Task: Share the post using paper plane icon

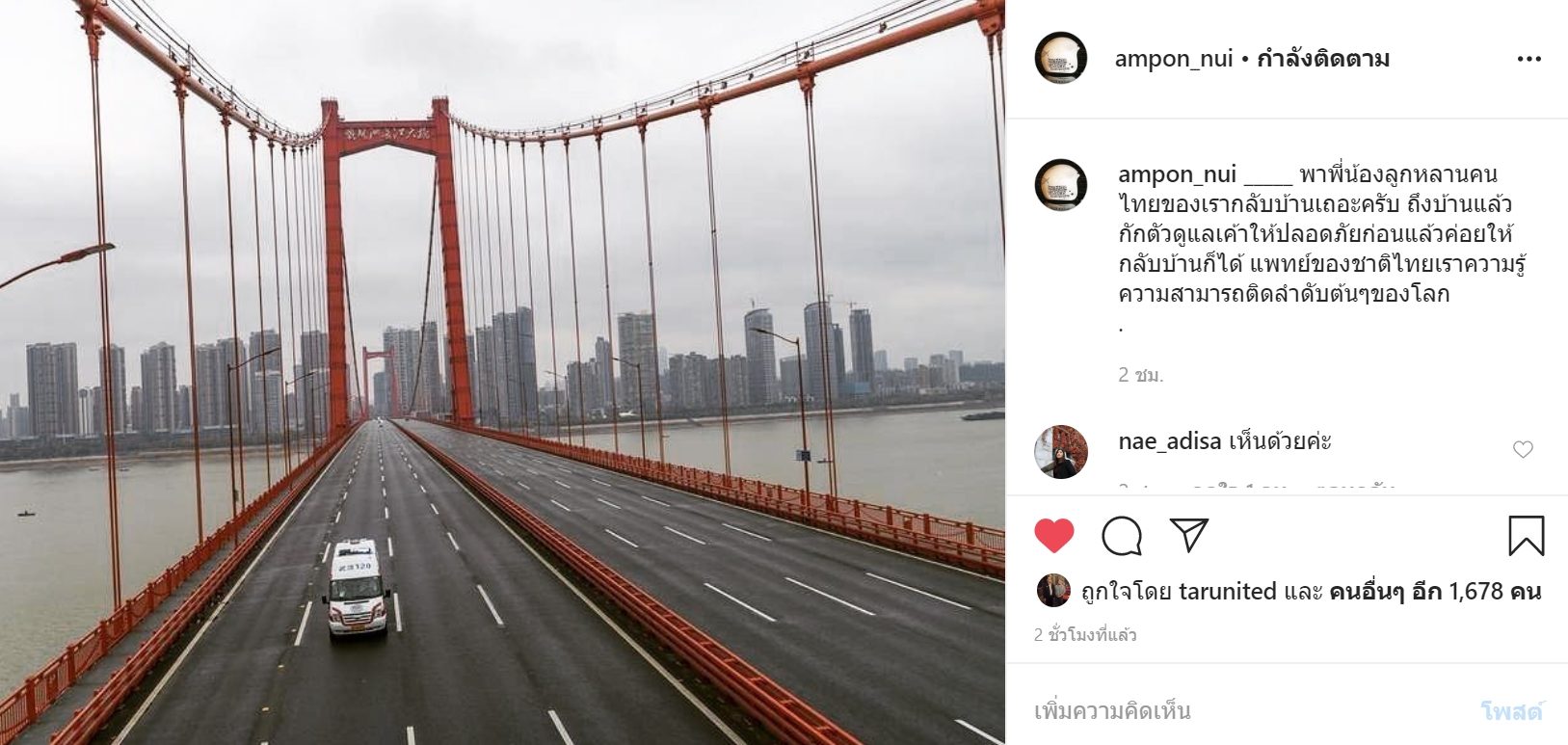Action: (1189, 535)
